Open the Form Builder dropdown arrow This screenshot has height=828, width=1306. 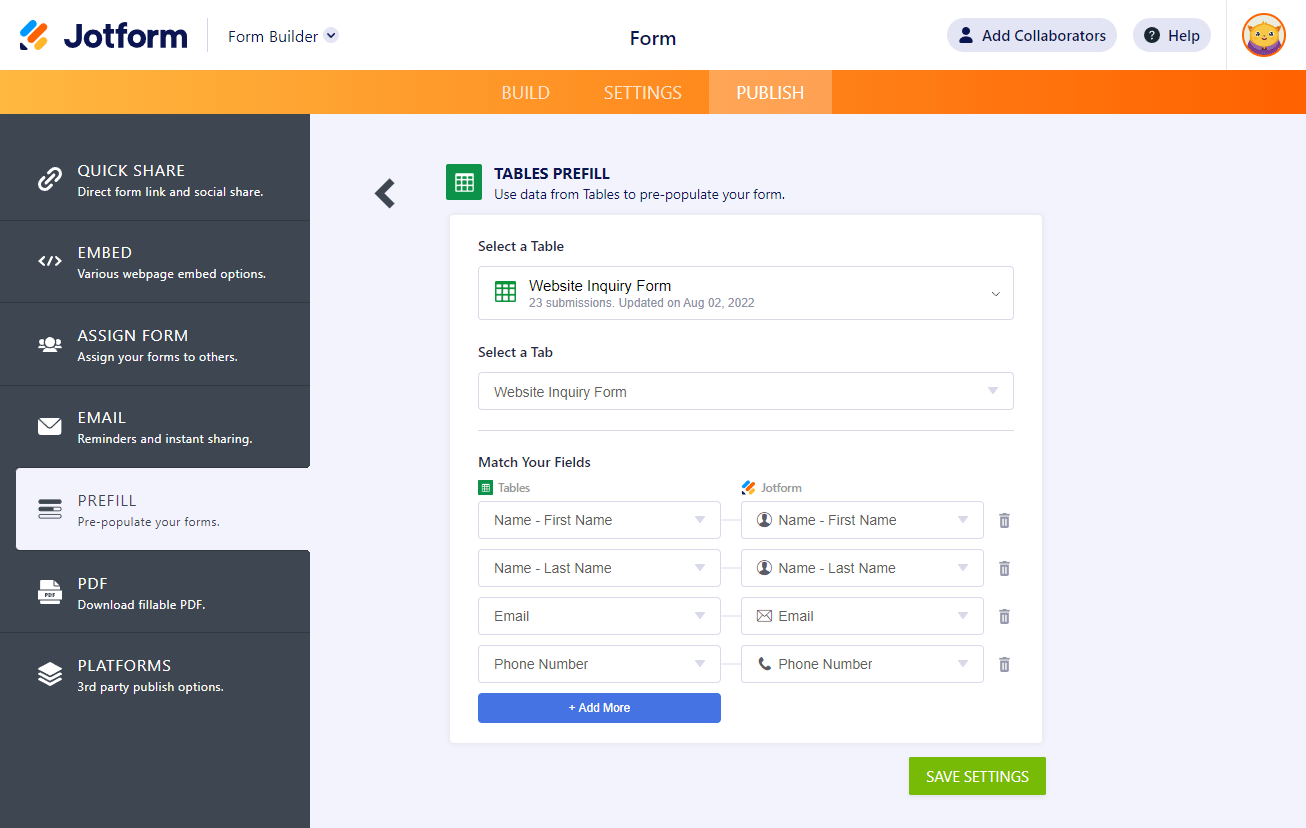331,35
